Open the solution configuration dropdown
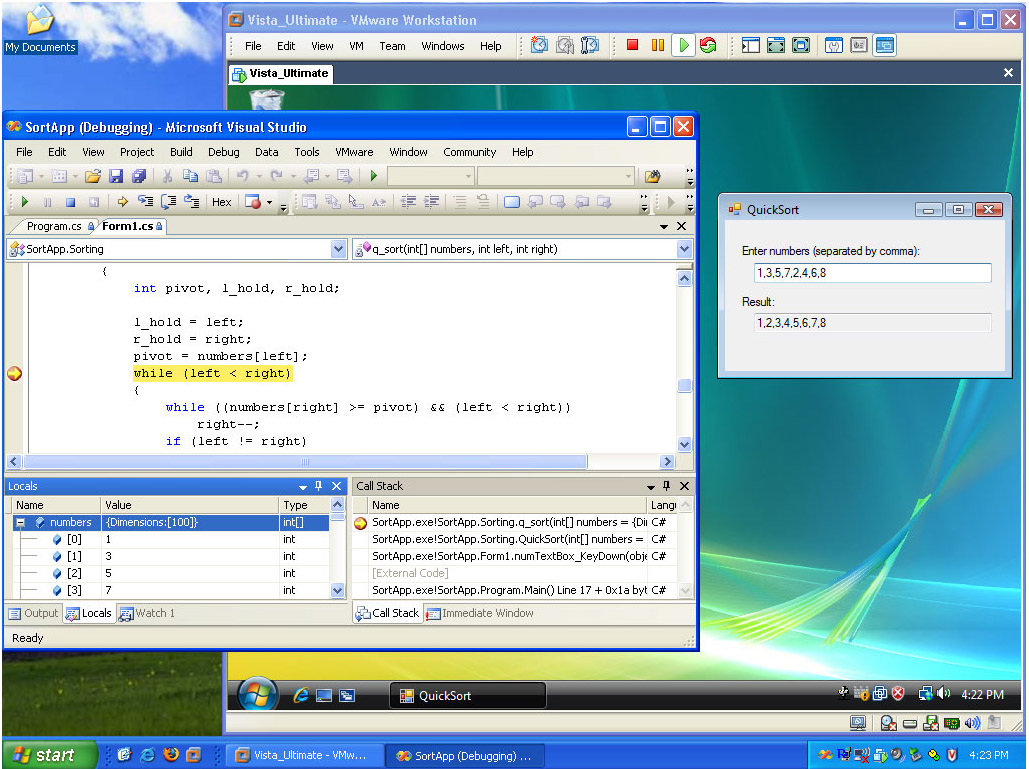 (430, 176)
